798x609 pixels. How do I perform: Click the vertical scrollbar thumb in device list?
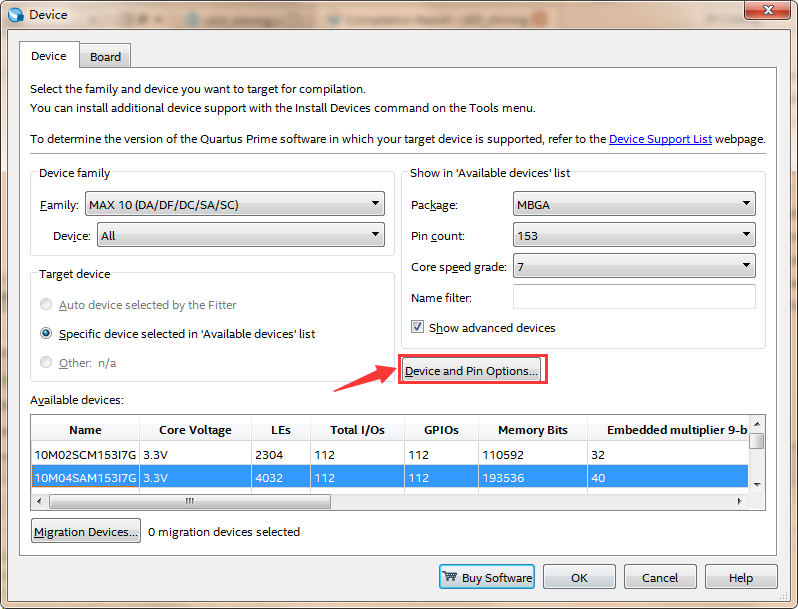click(757, 441)
